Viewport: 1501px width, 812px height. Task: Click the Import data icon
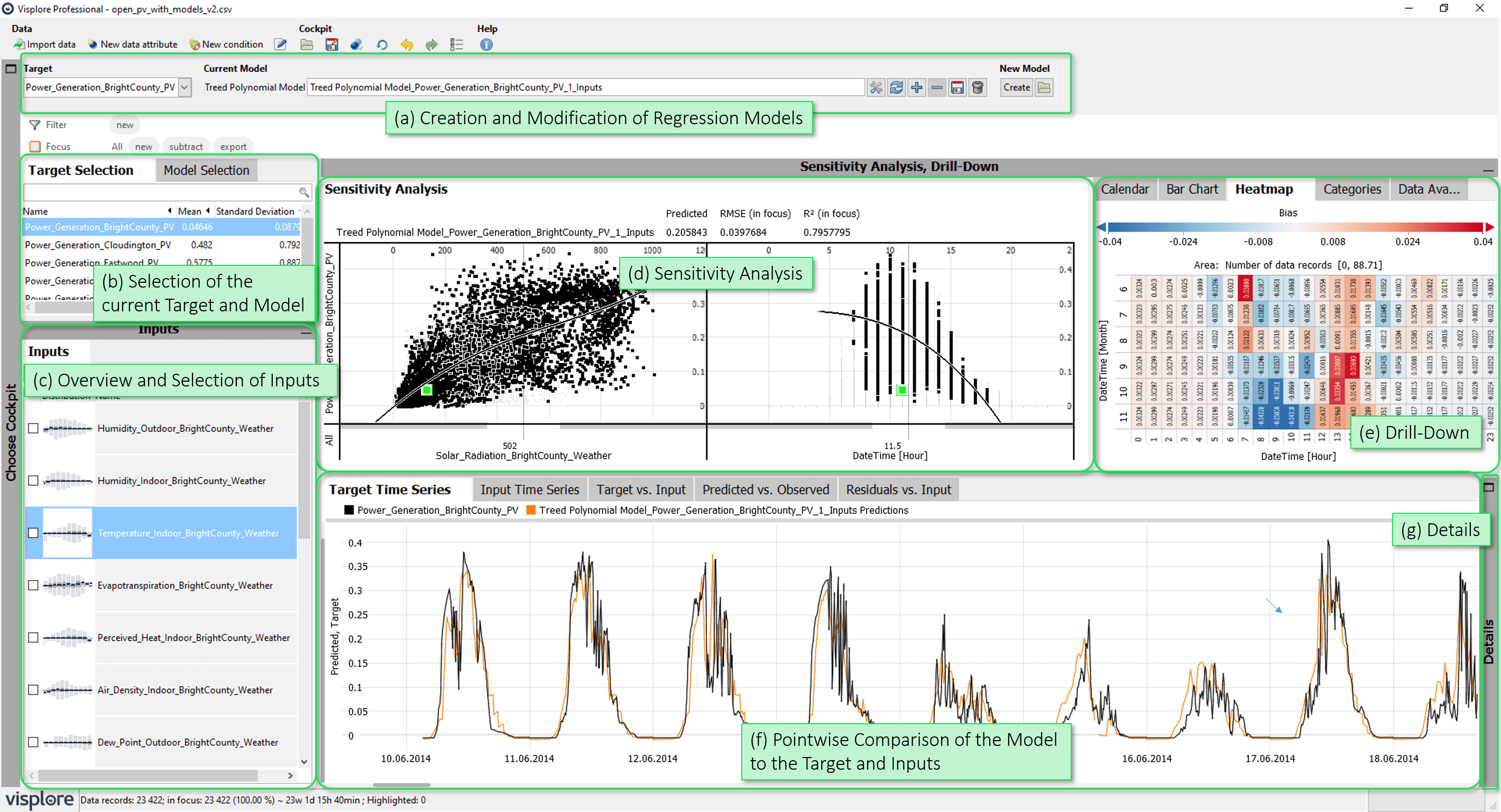pos(19,44)
